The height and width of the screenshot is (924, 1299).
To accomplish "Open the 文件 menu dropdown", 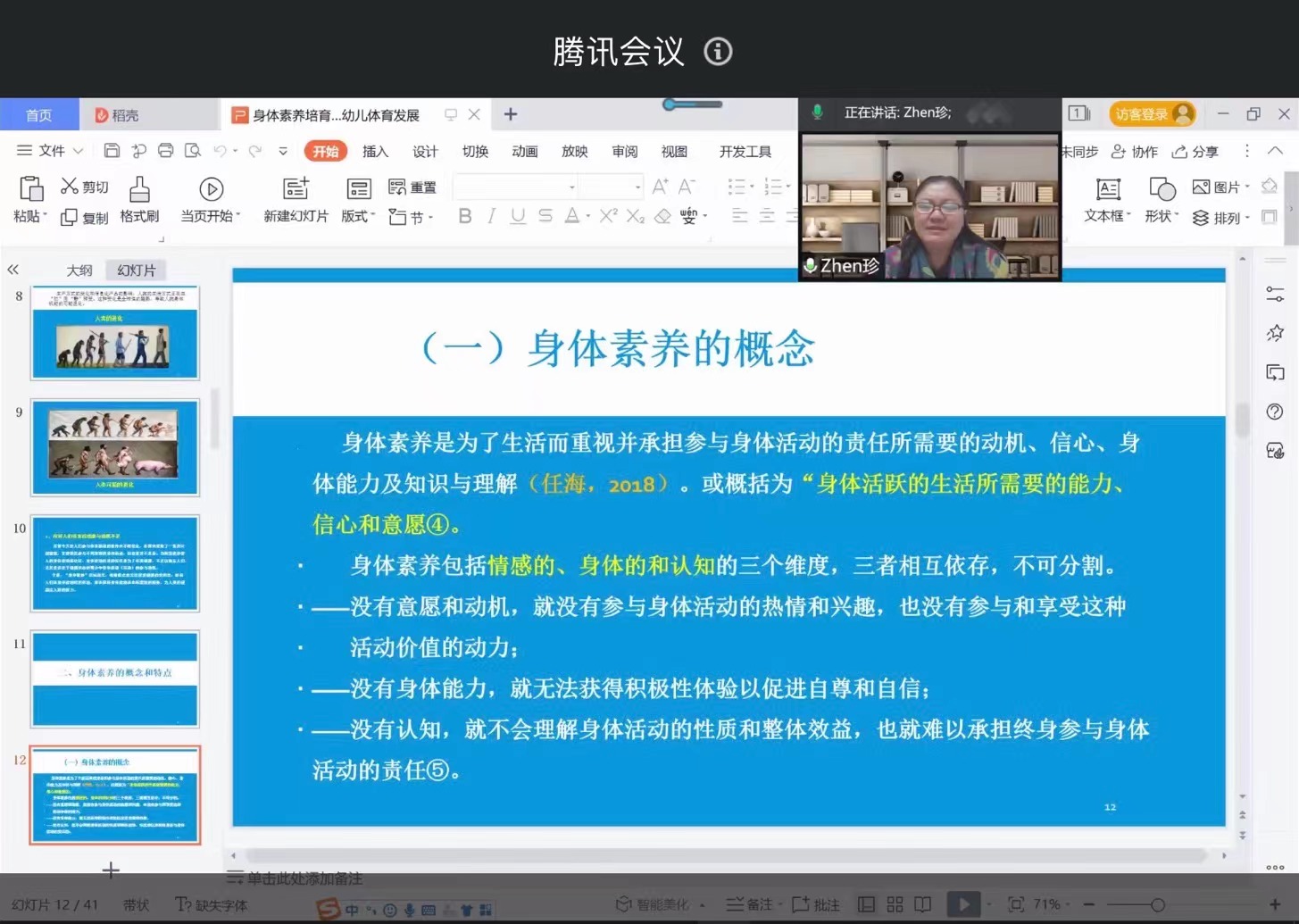I will tap(50, 151).
